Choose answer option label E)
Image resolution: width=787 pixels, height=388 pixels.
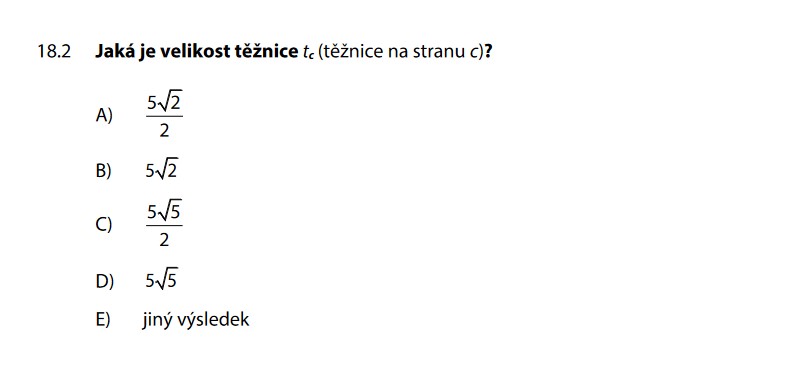pyautogui.click(x=102, y=320)
